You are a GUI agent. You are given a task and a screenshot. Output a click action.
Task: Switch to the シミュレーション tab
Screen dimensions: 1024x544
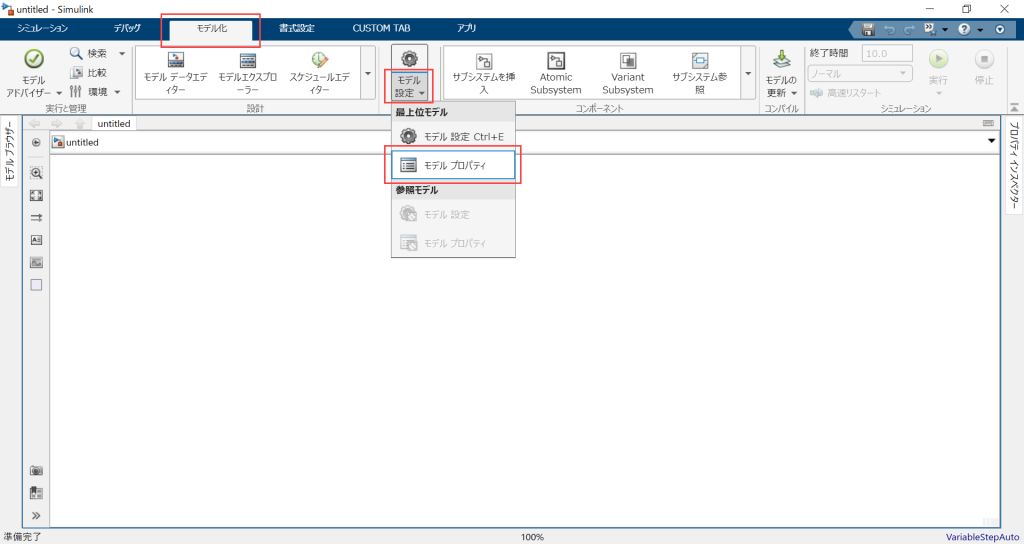point(42,28)
